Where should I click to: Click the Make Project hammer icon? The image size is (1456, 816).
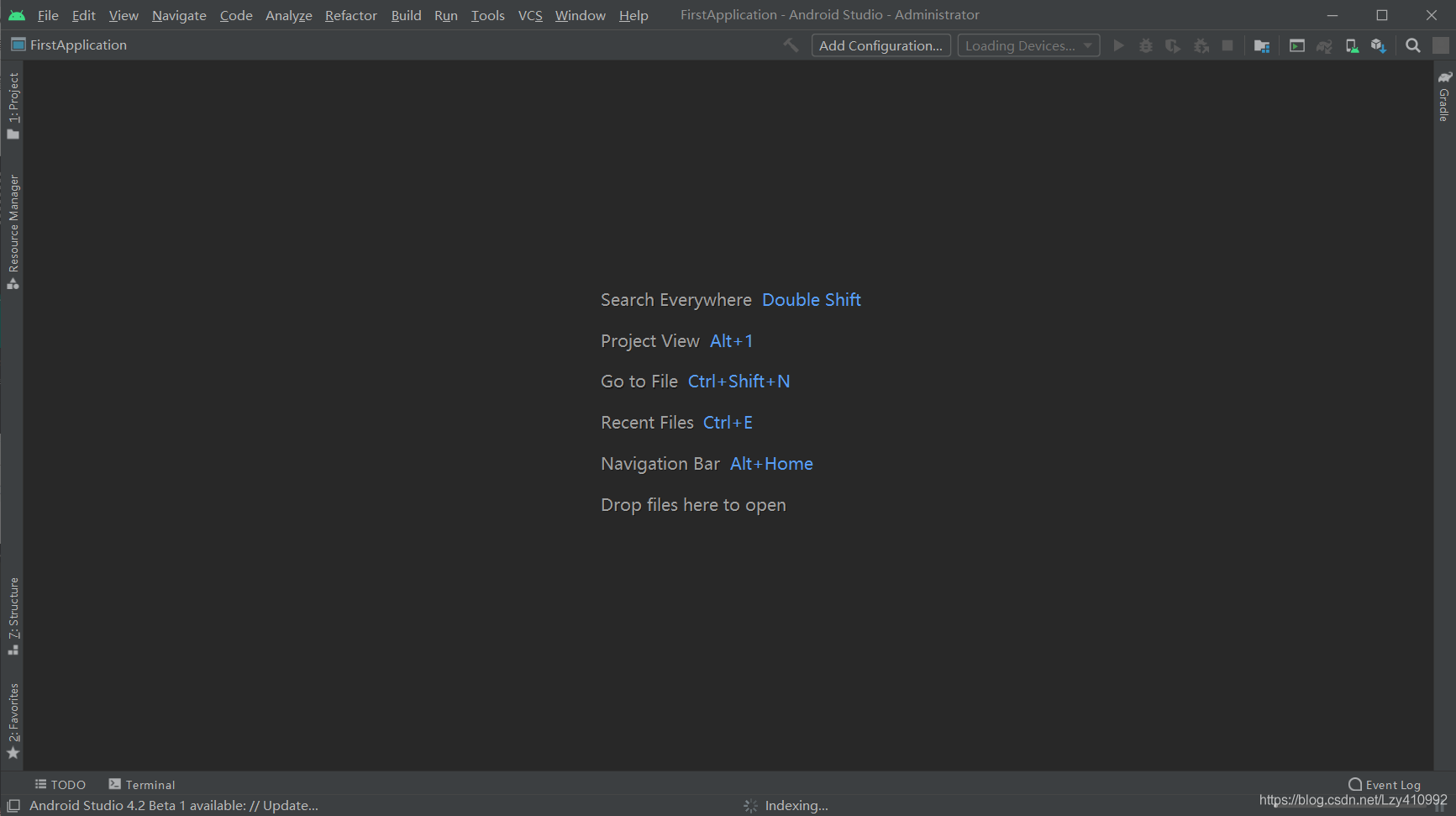pyautogui.click(x=791, y=45)
